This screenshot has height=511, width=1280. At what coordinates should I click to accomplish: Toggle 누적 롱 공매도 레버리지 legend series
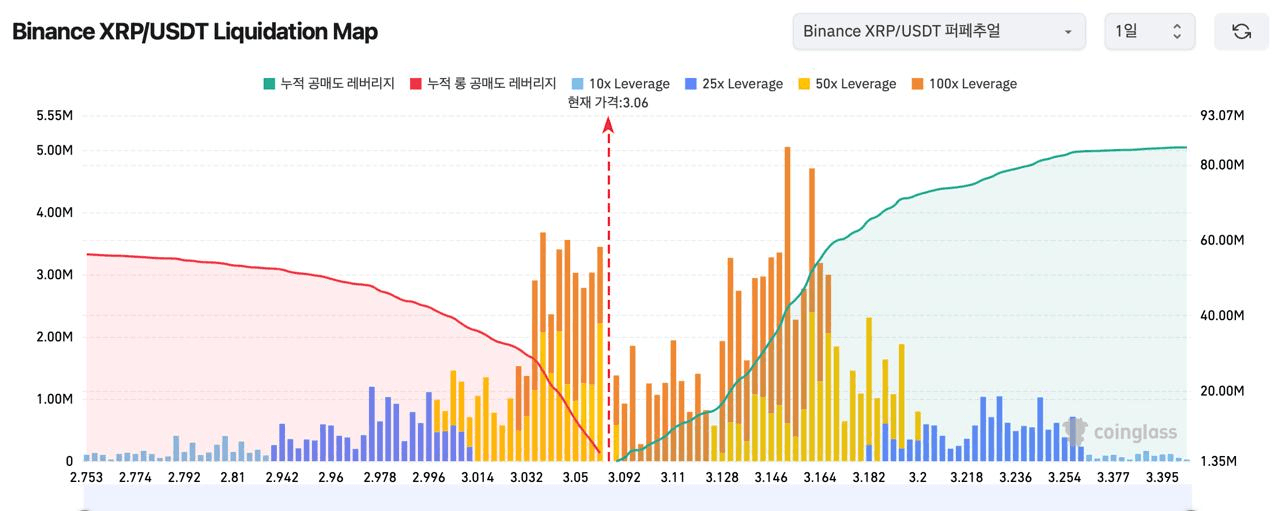click(x=483, y=84)
